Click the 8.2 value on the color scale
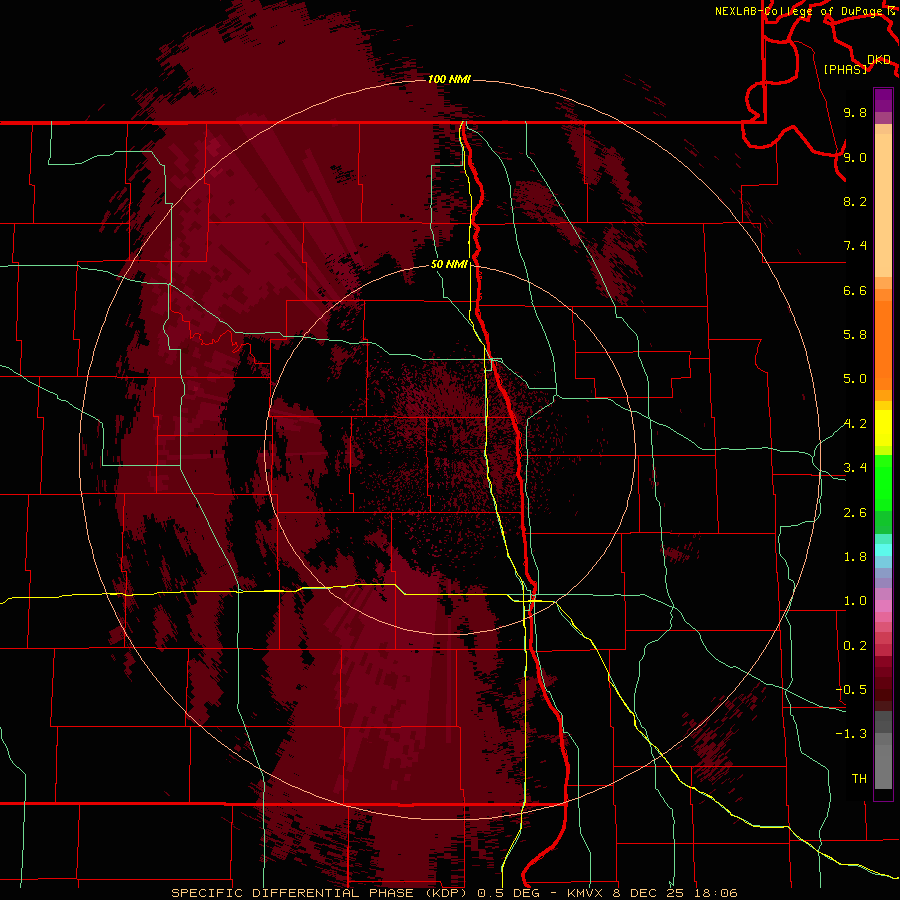Viewport: 900px width, 900px height. (855, 201)
